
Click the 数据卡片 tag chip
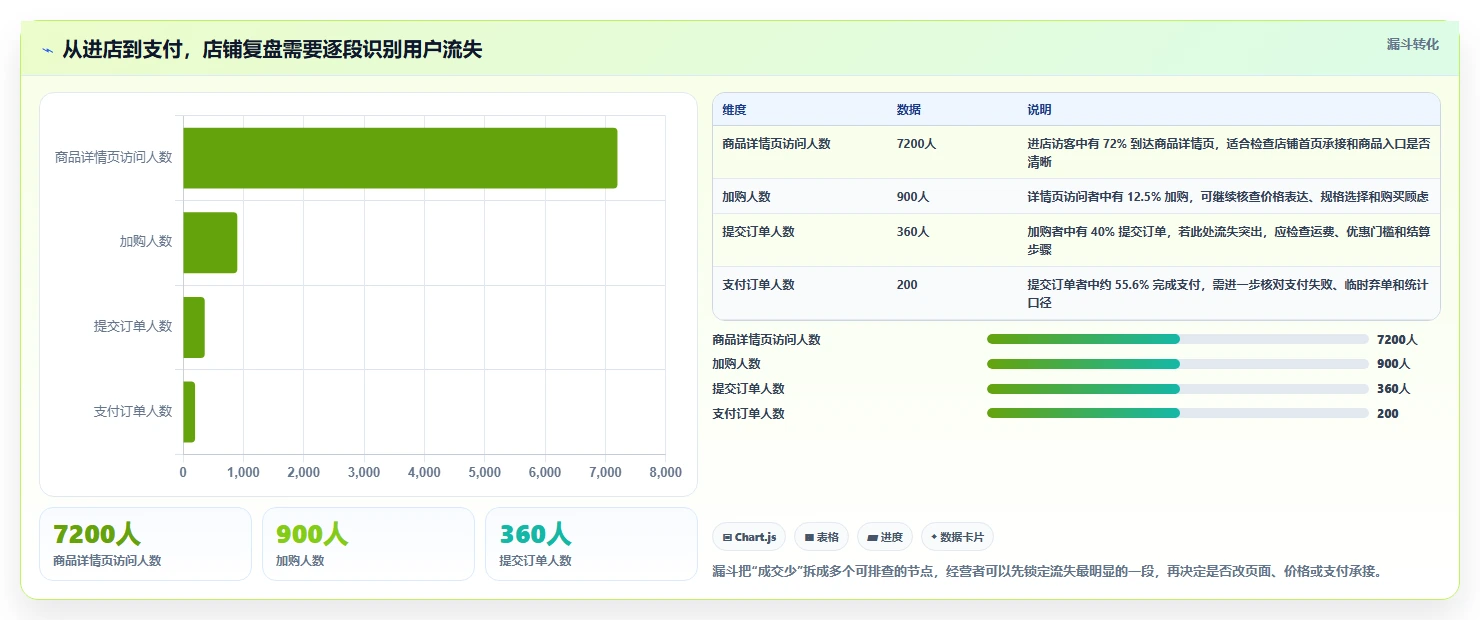[x=957, y=537]
